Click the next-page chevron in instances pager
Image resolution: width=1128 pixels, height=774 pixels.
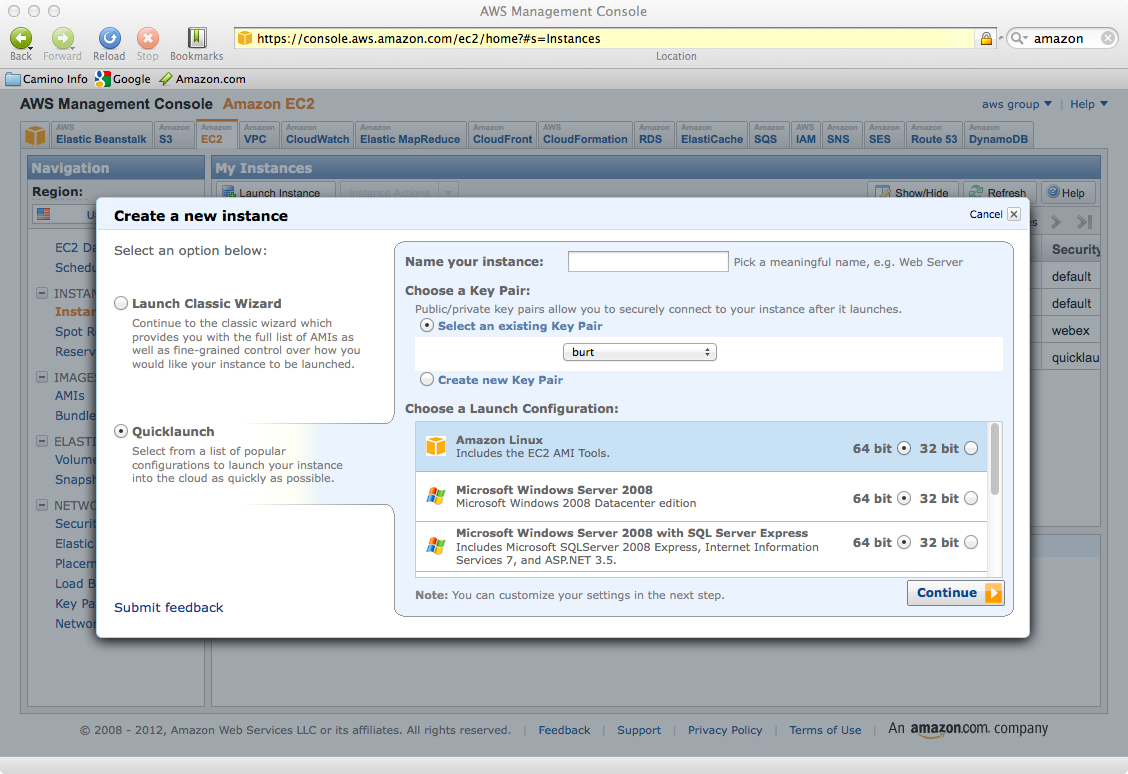1055,222
